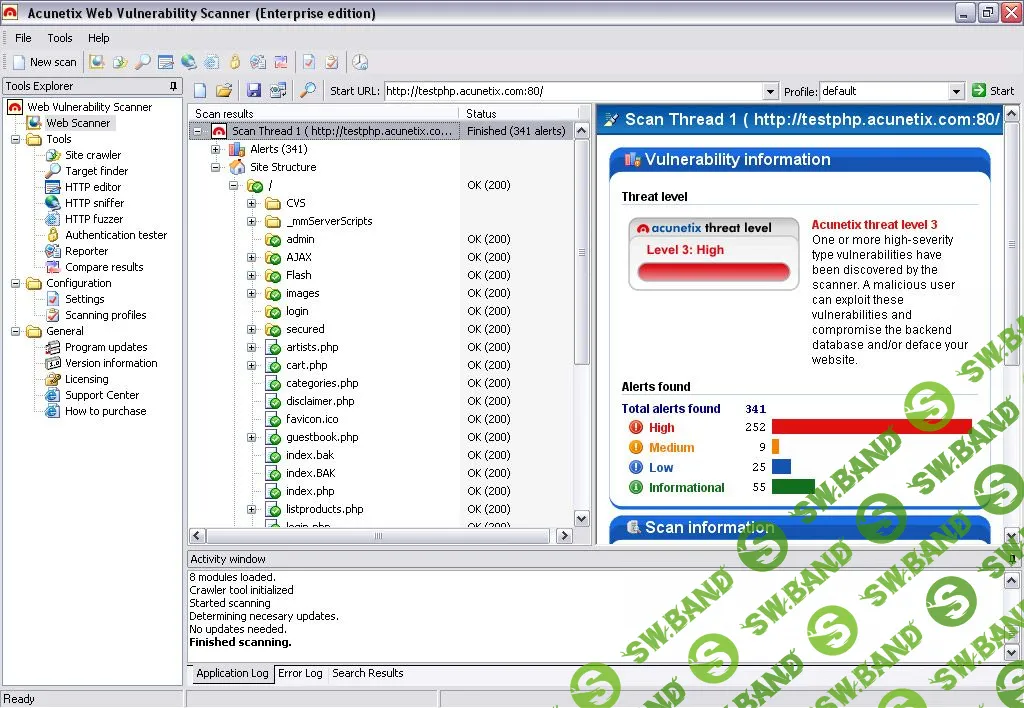Expand the Alerts (341) node
Viewport: 1024px width, 708px height.
pyautogui.click(x=217, y=149)
